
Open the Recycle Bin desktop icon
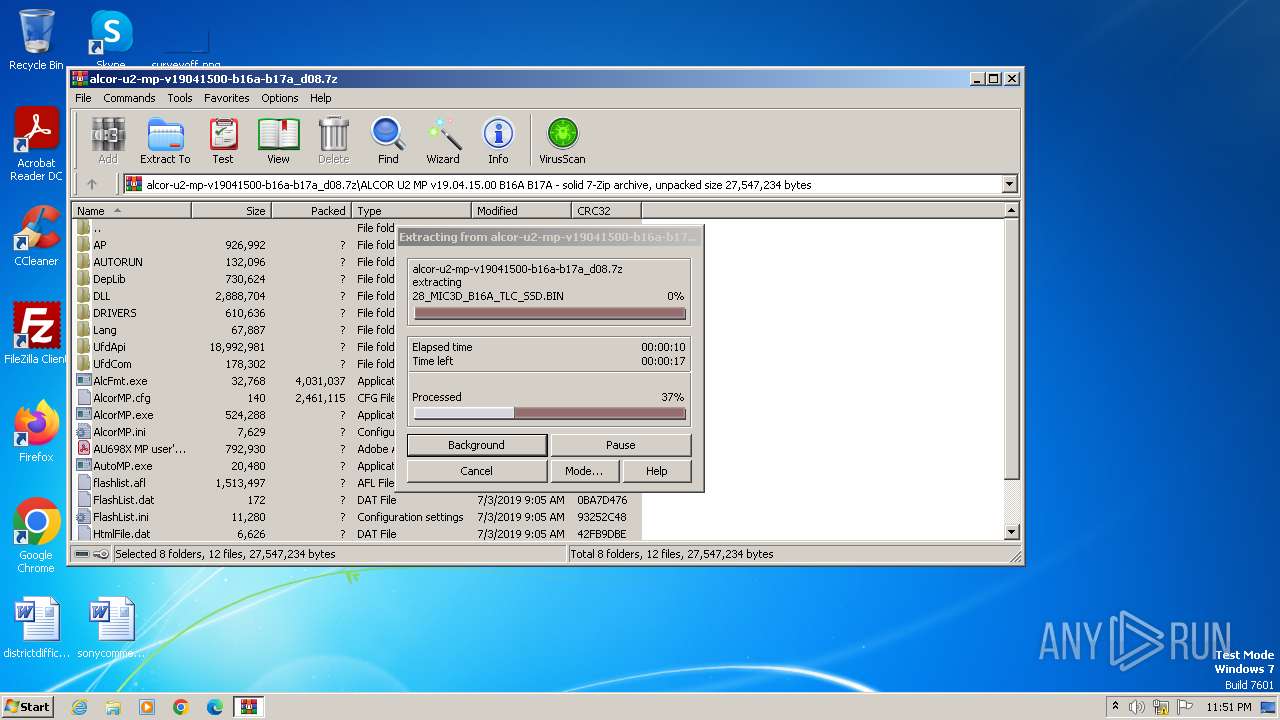tap(36, 40)
